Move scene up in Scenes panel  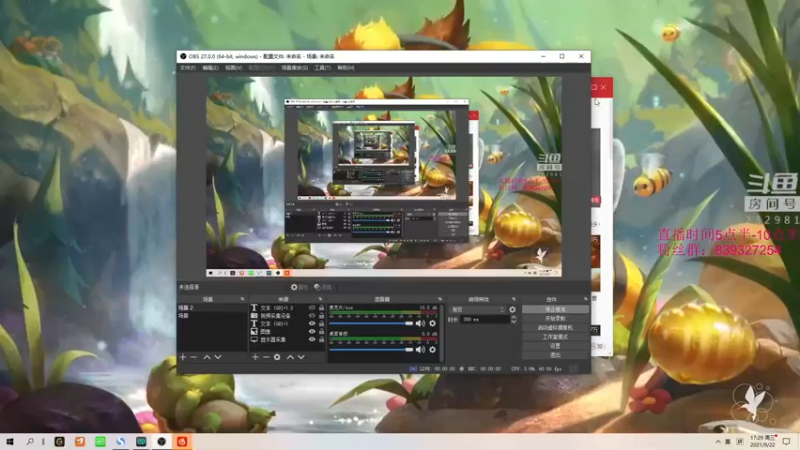coord(207,357)
